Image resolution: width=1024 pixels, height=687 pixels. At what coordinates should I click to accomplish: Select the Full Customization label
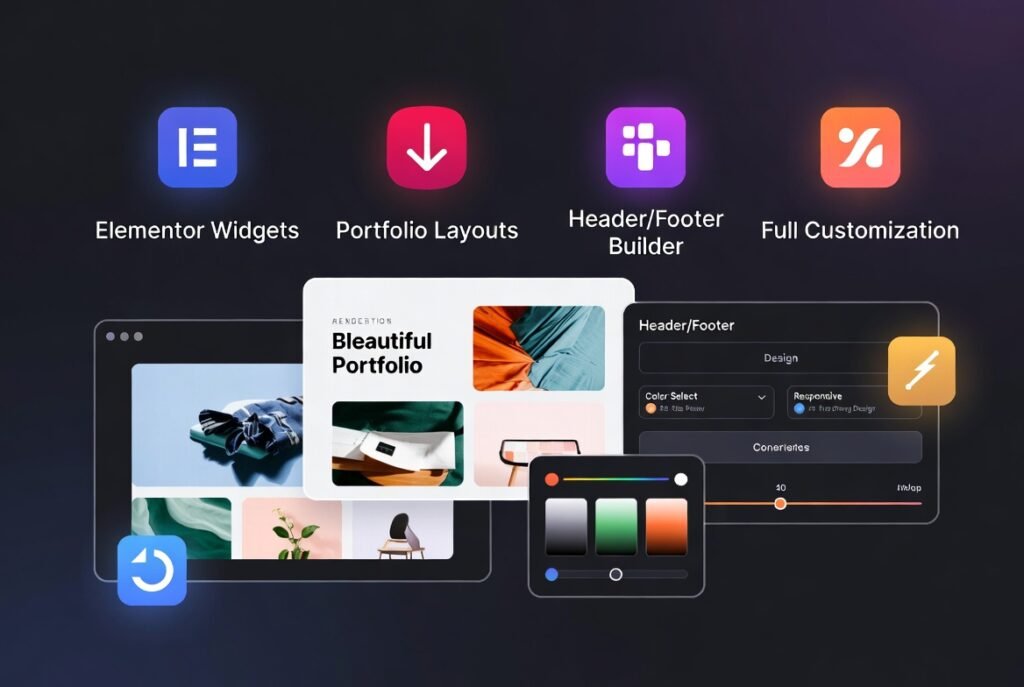click(860, 231)
